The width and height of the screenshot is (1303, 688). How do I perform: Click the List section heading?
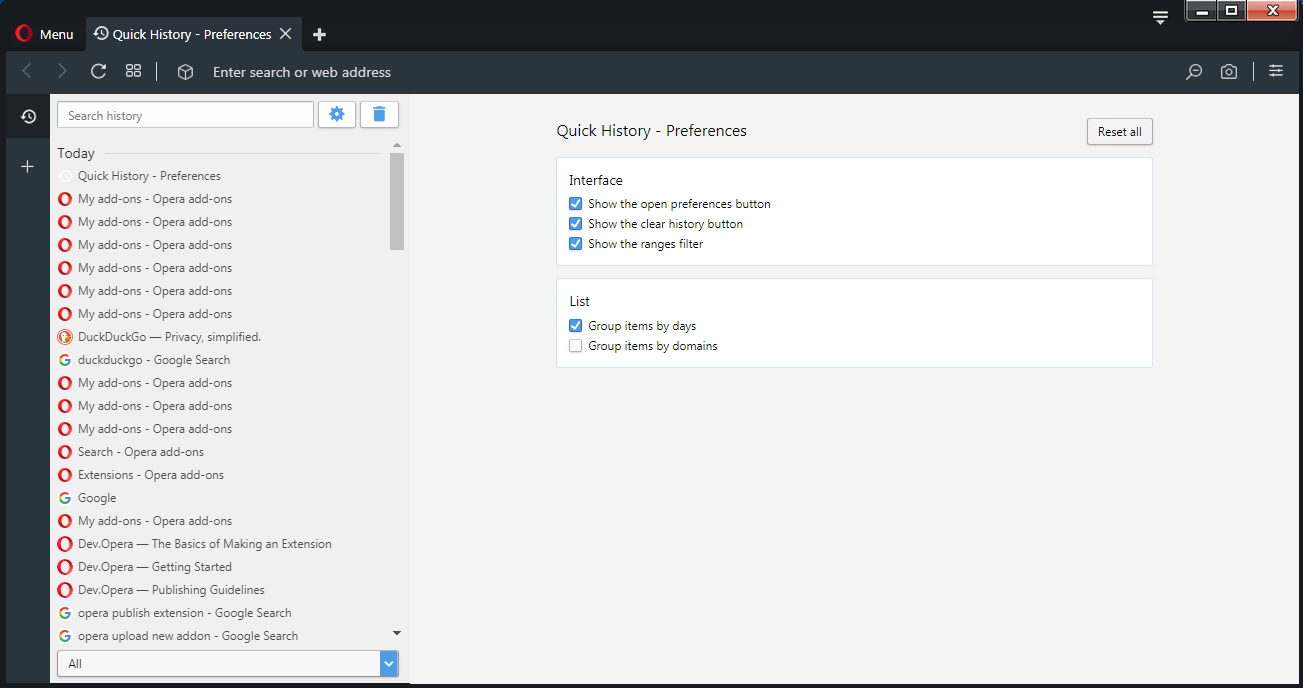click(x=579, y=301)
